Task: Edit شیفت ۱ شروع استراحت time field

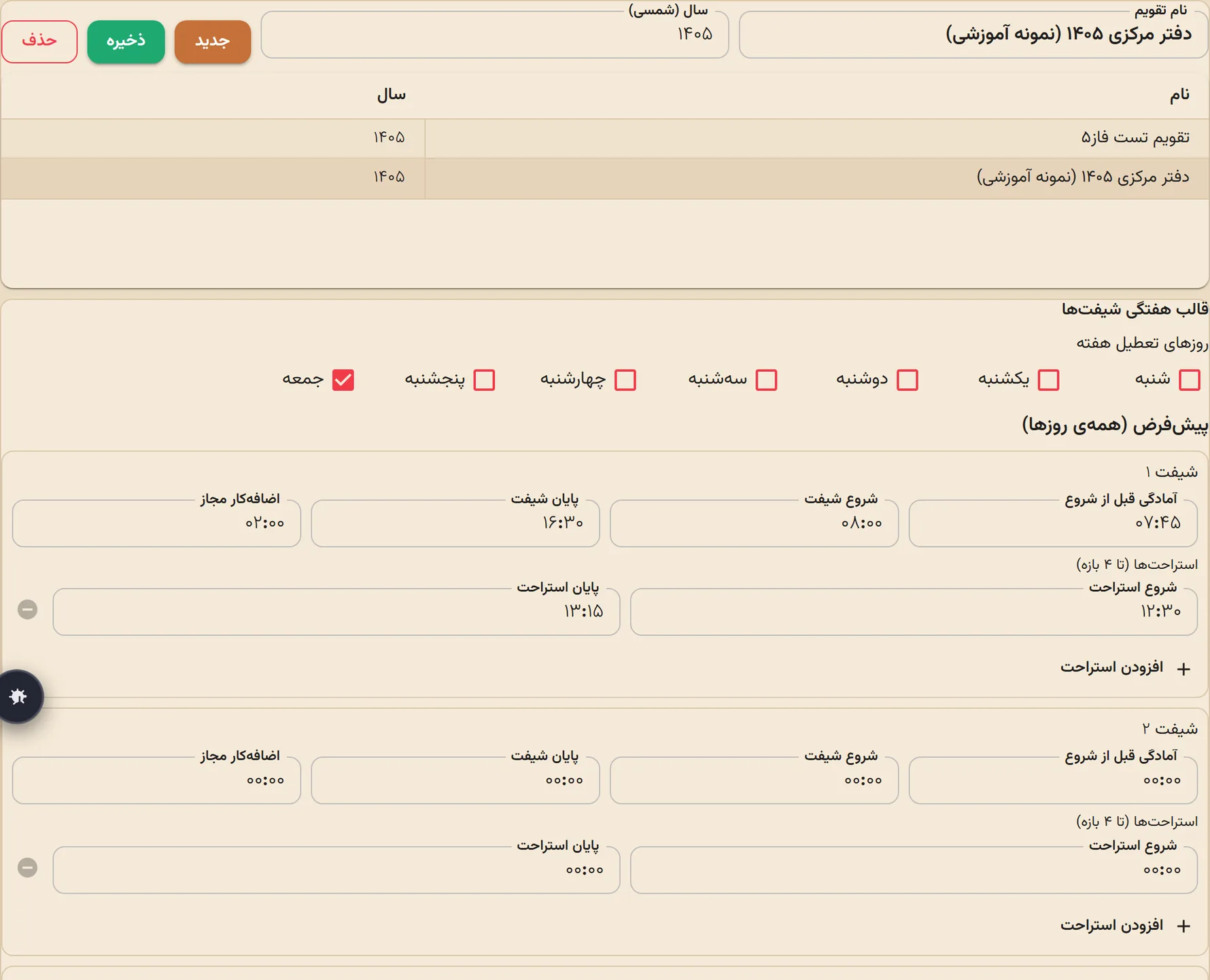Action: click(x=914, y=612)
